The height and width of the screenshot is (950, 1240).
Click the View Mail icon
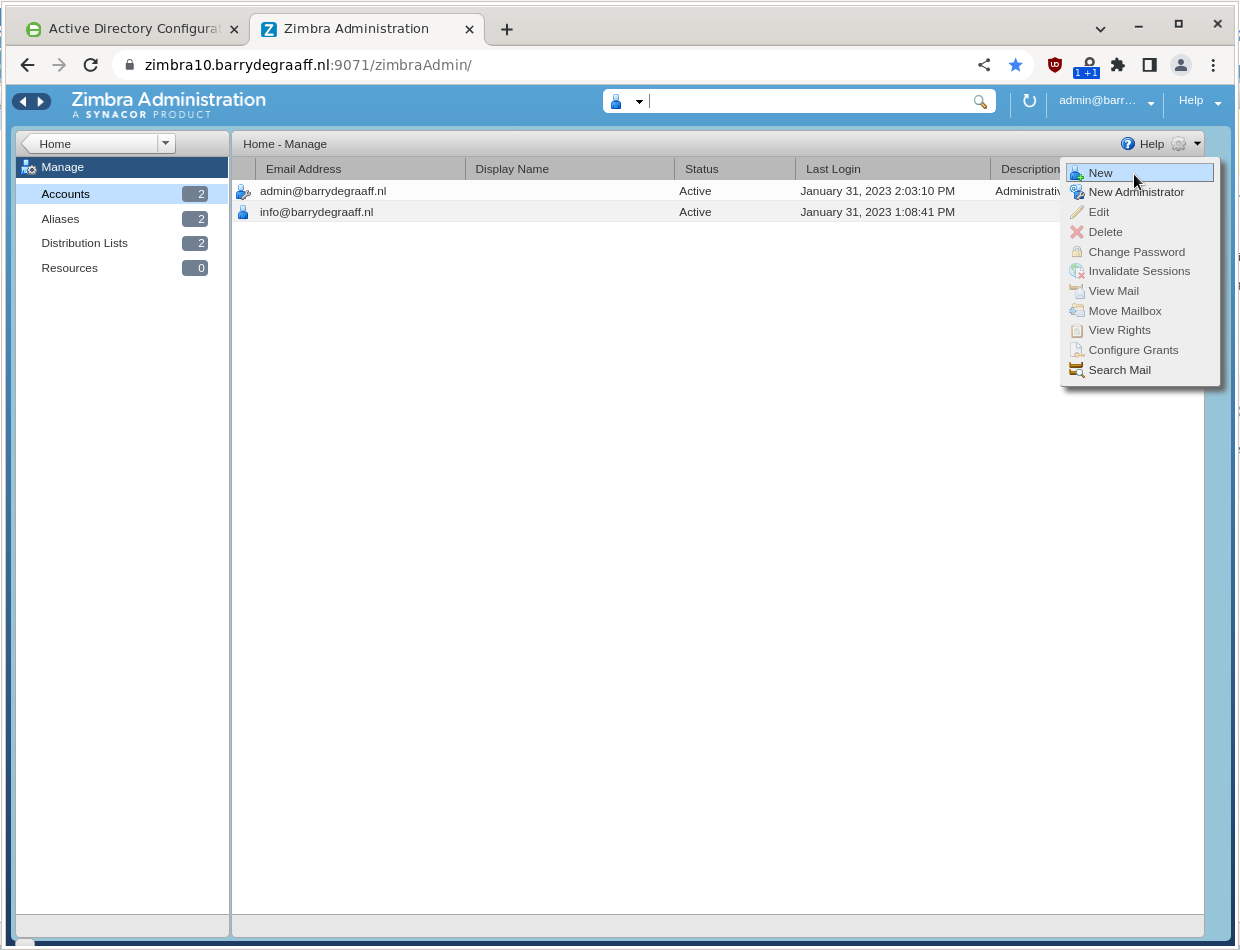[x=1076, y=291]
